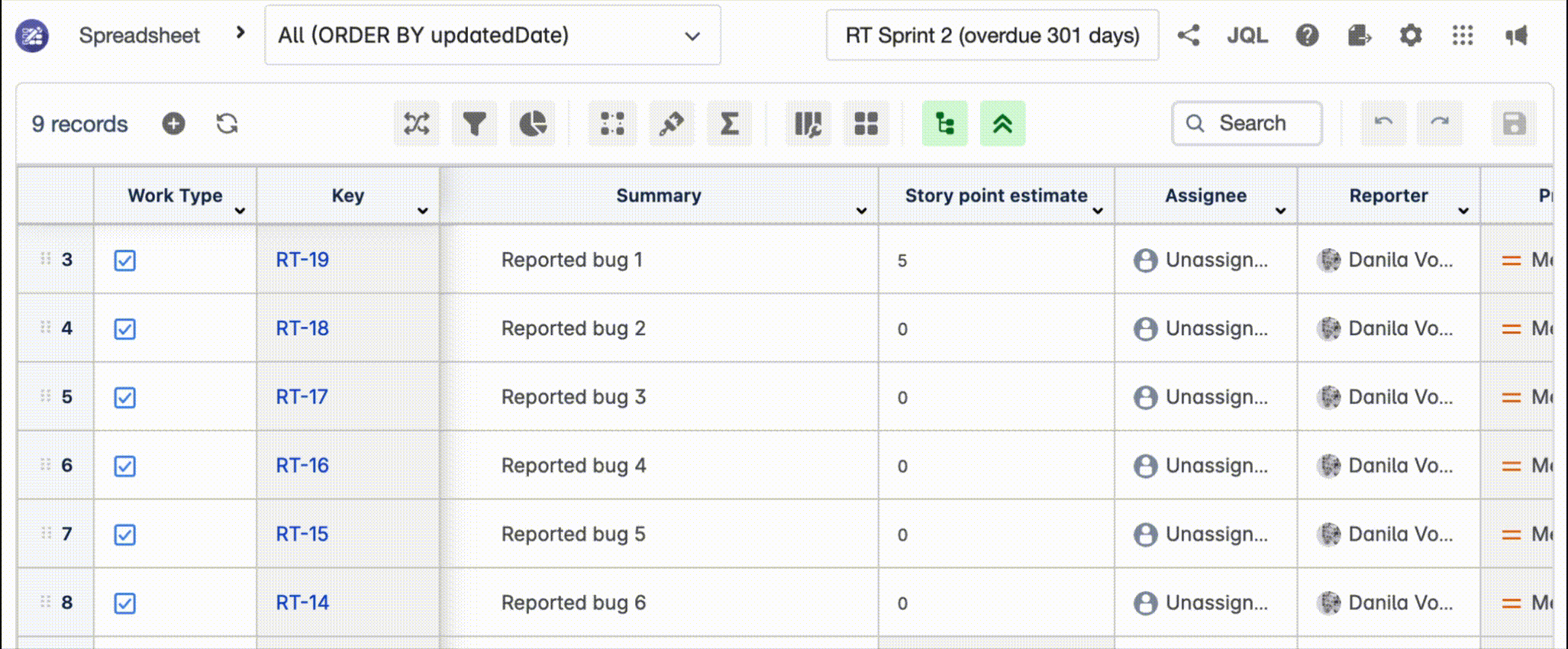The height and width of the screenshot is (649, 1568).
Task: Open the apps grid menu
Action: (1463, 35)
